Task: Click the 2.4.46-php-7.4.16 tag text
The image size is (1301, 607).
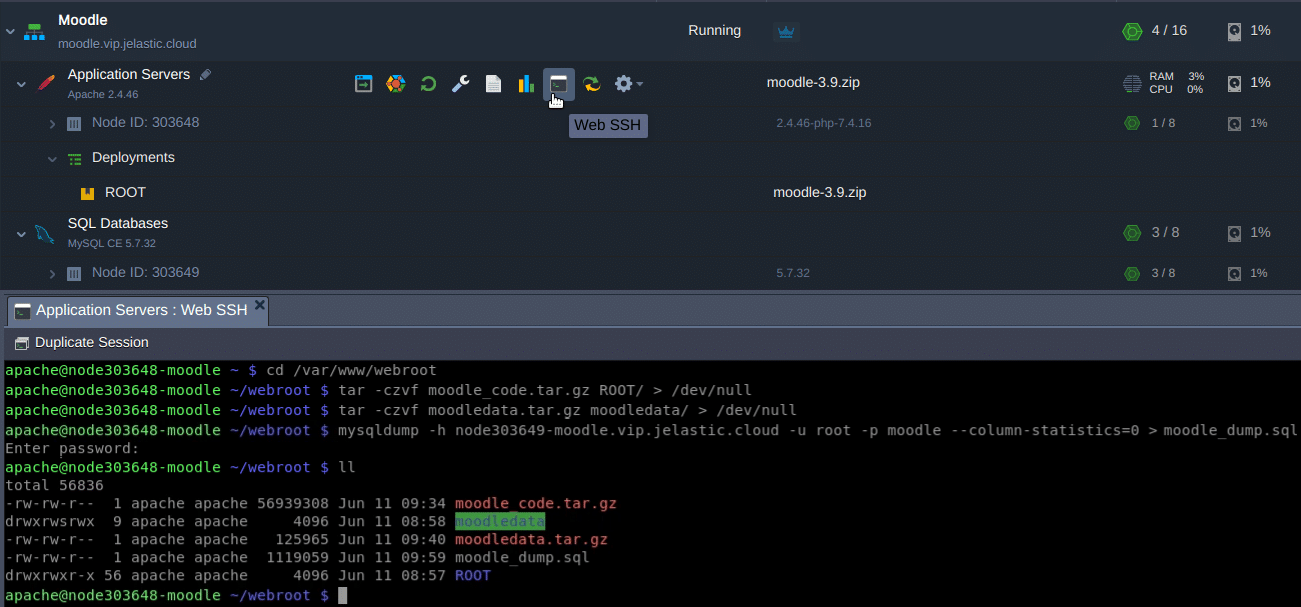Action: pyautogui.click(x=824, y=123)
